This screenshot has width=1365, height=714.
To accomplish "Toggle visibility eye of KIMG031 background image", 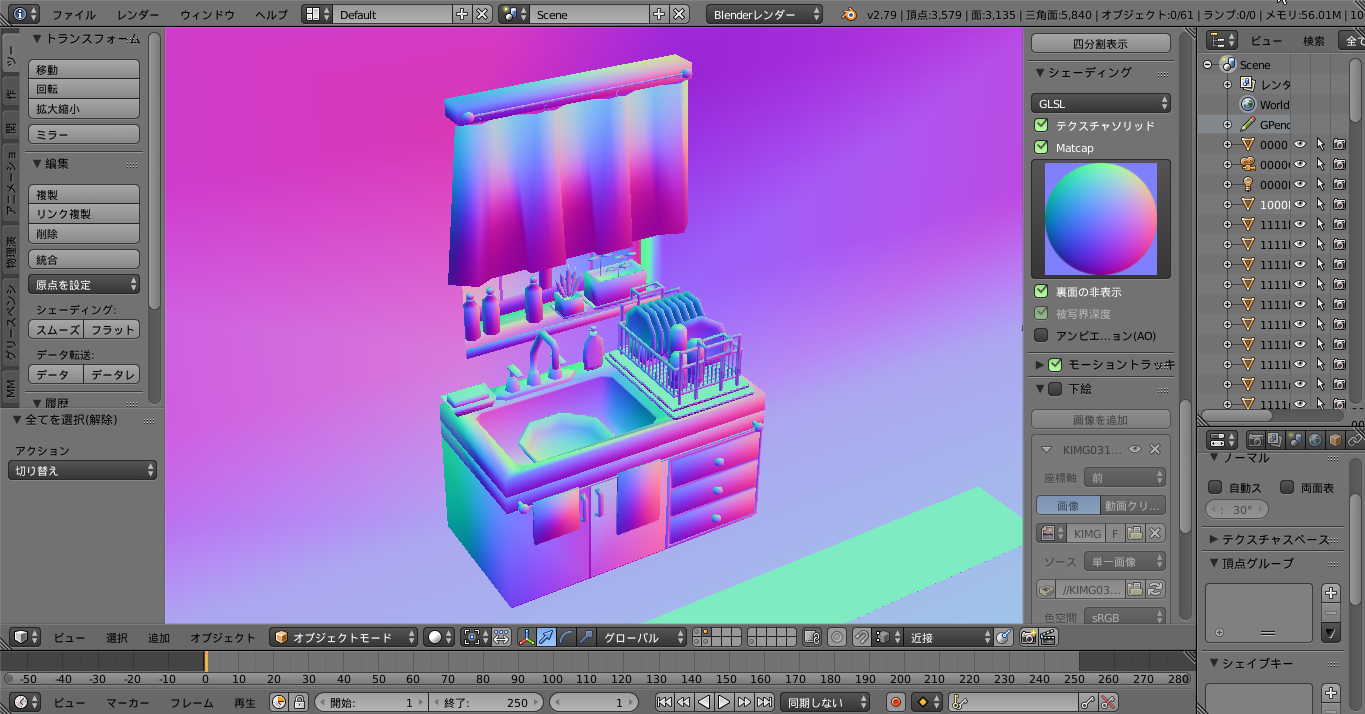I will [1136, 450].
